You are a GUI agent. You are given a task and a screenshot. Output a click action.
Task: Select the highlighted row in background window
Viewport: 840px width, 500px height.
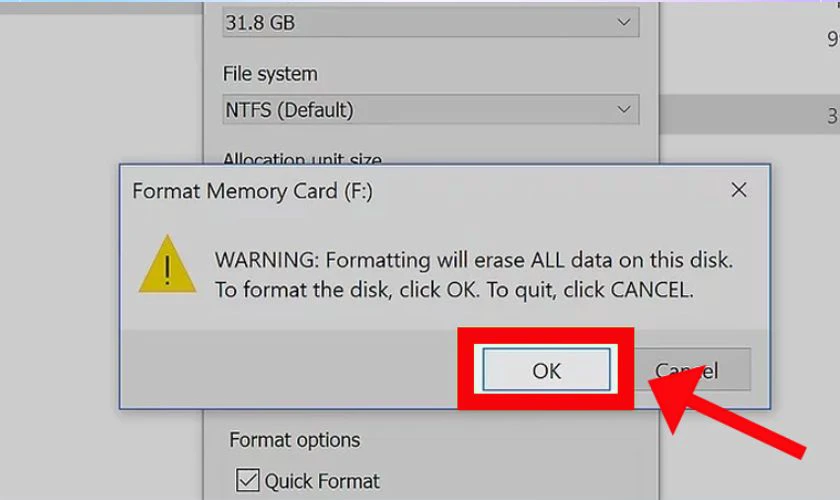[749, 114]
